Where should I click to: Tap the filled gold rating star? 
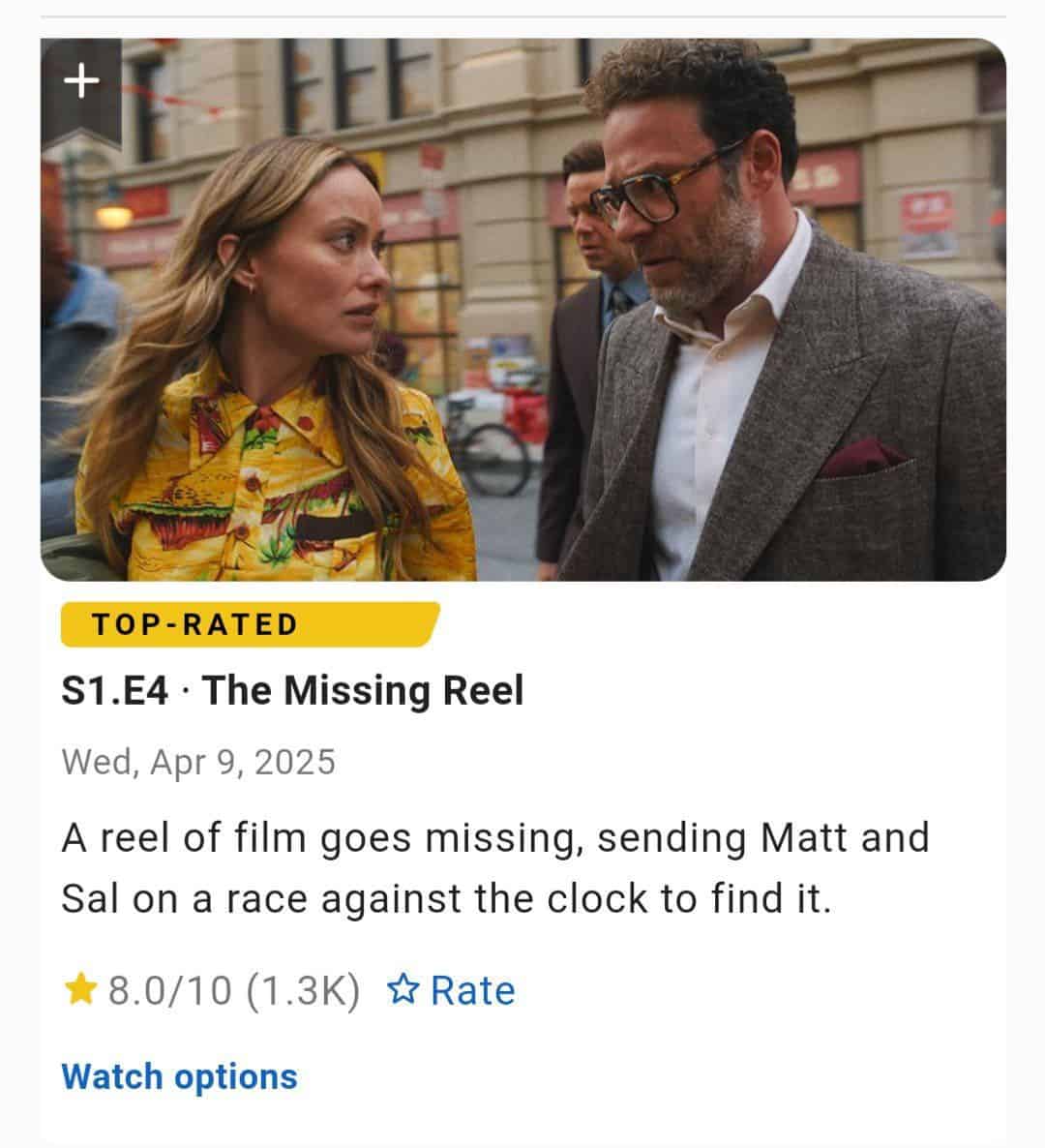pos(80,989)
